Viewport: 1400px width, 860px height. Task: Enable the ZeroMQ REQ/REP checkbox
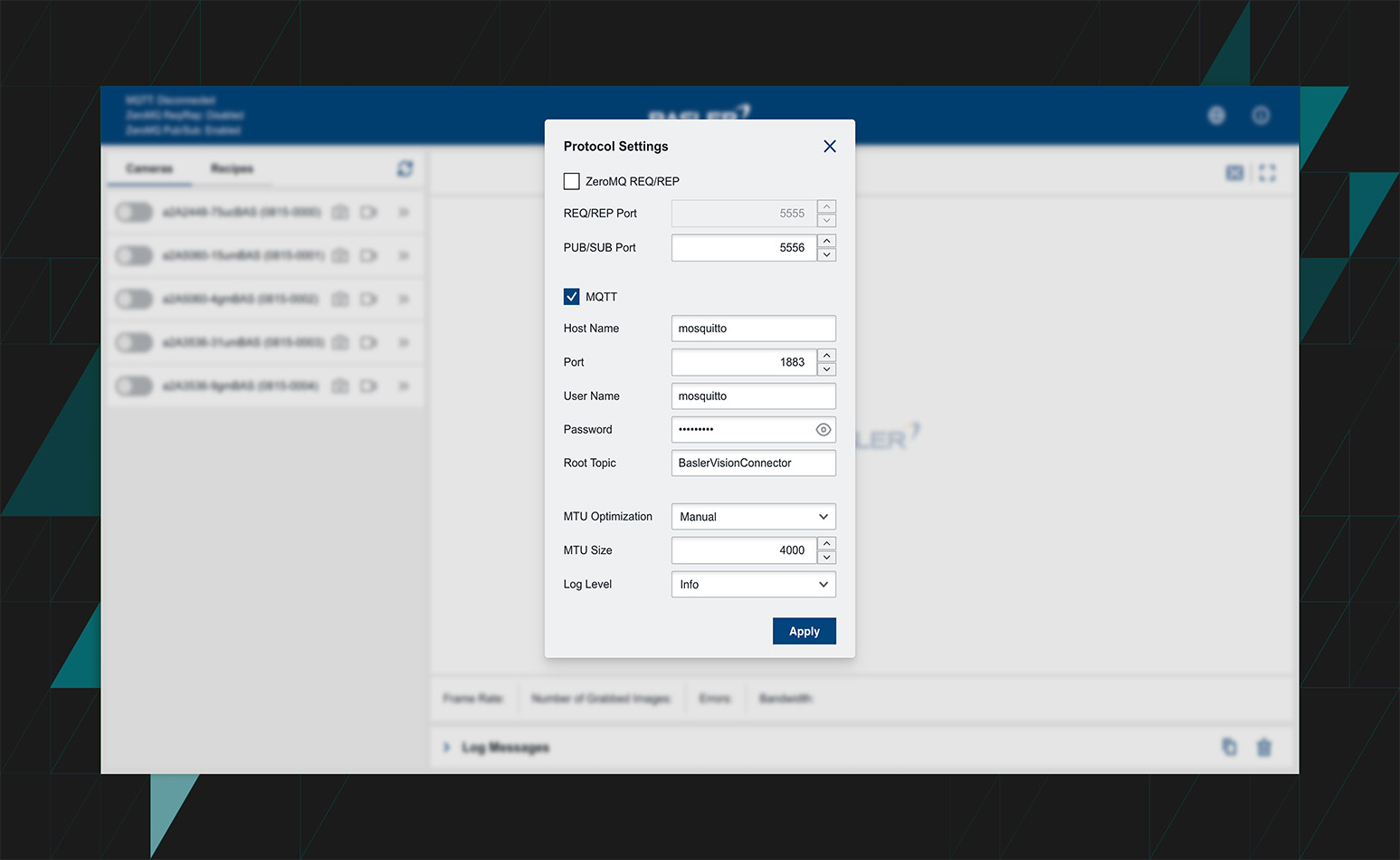572,181
